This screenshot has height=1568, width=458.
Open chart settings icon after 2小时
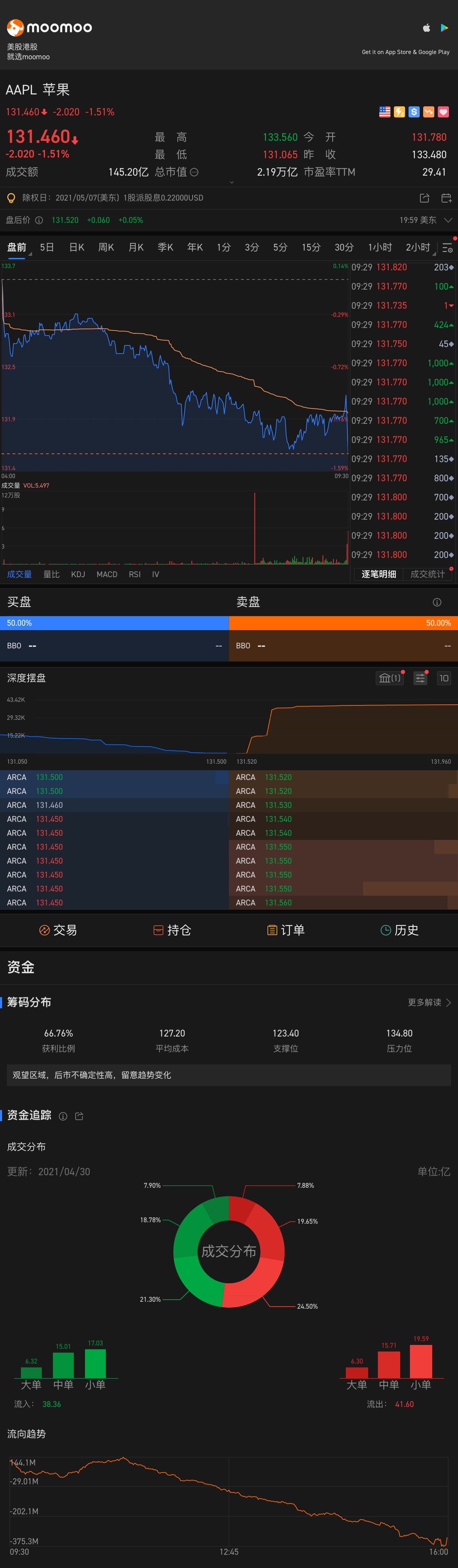coord(447,248)
